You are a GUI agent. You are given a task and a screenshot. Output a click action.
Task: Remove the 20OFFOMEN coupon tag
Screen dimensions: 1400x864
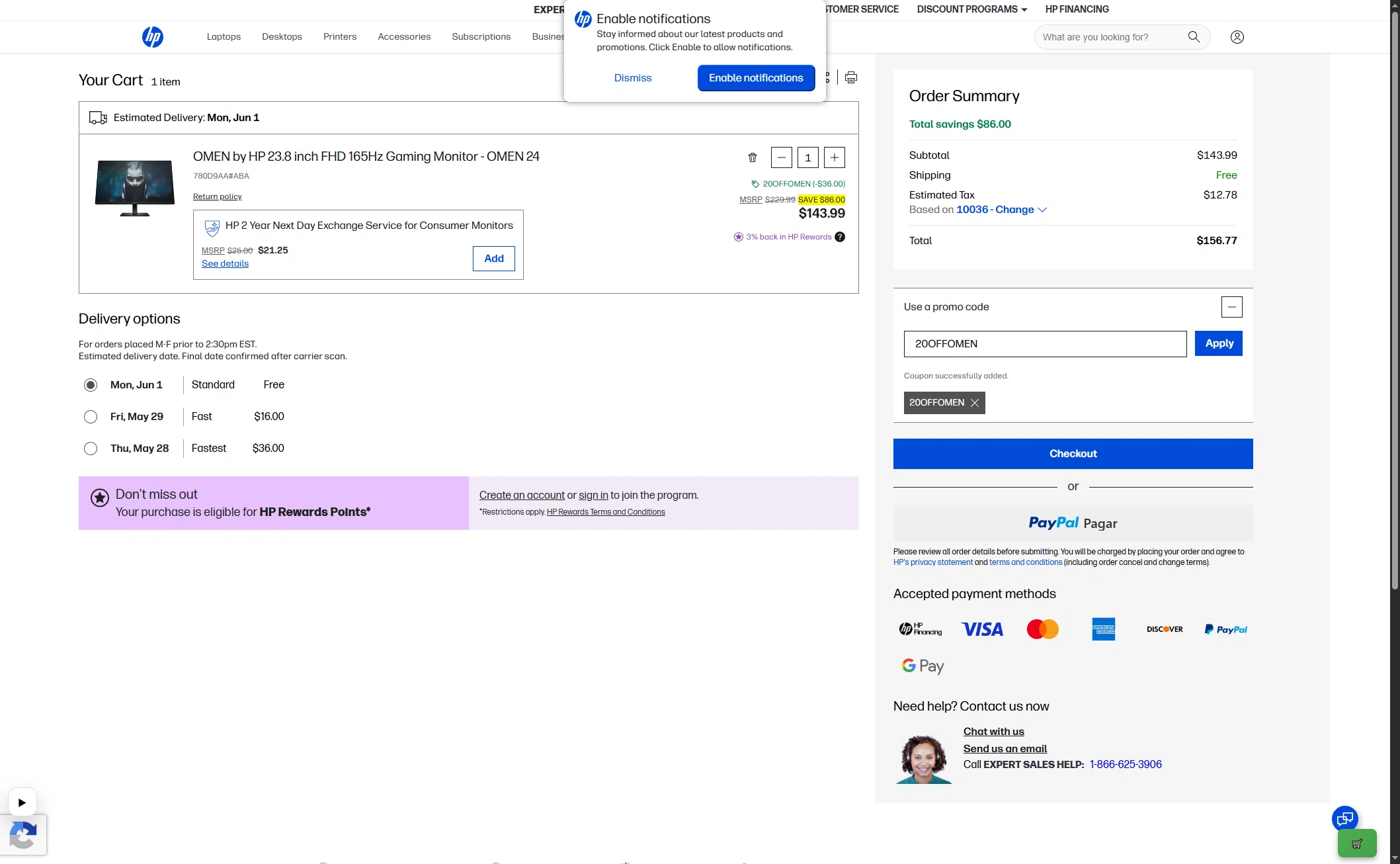click(x=975, y=403)
